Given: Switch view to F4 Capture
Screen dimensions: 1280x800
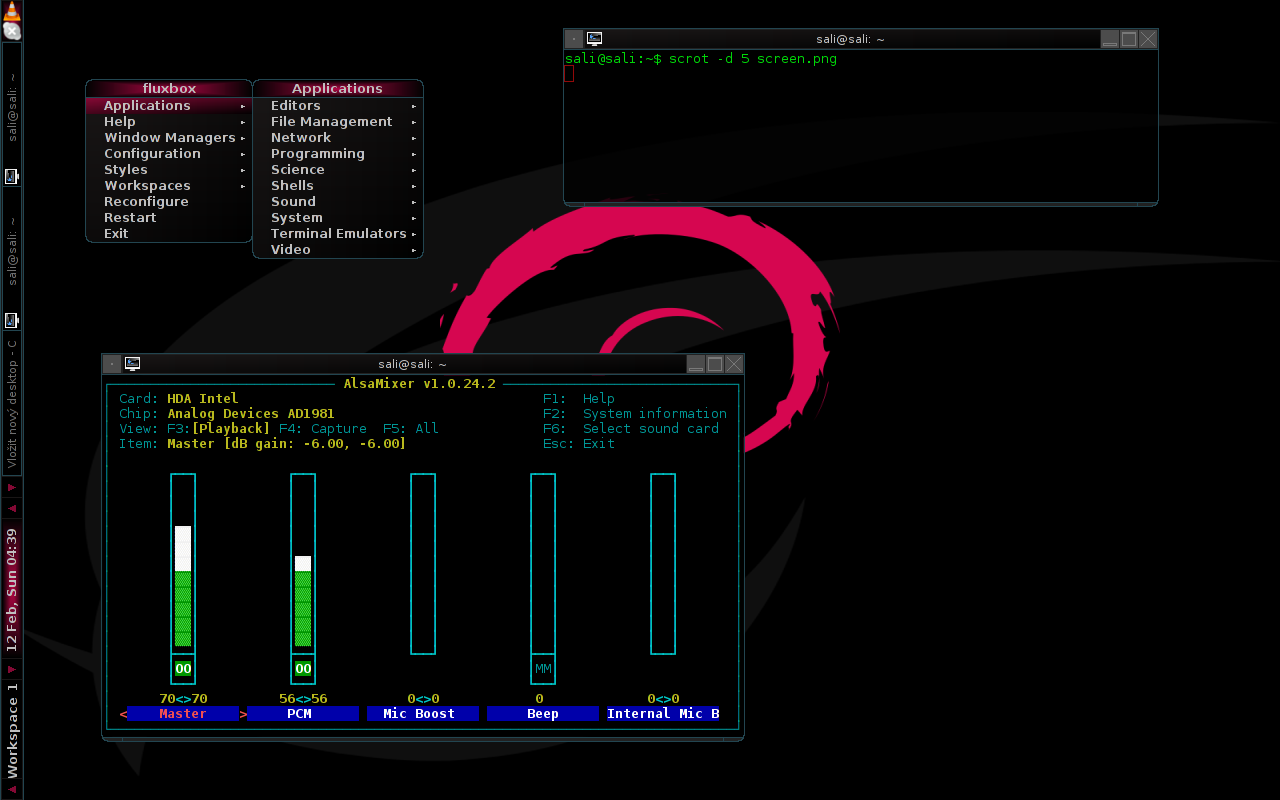Looking at the screenshot, I should pos(323,428).
